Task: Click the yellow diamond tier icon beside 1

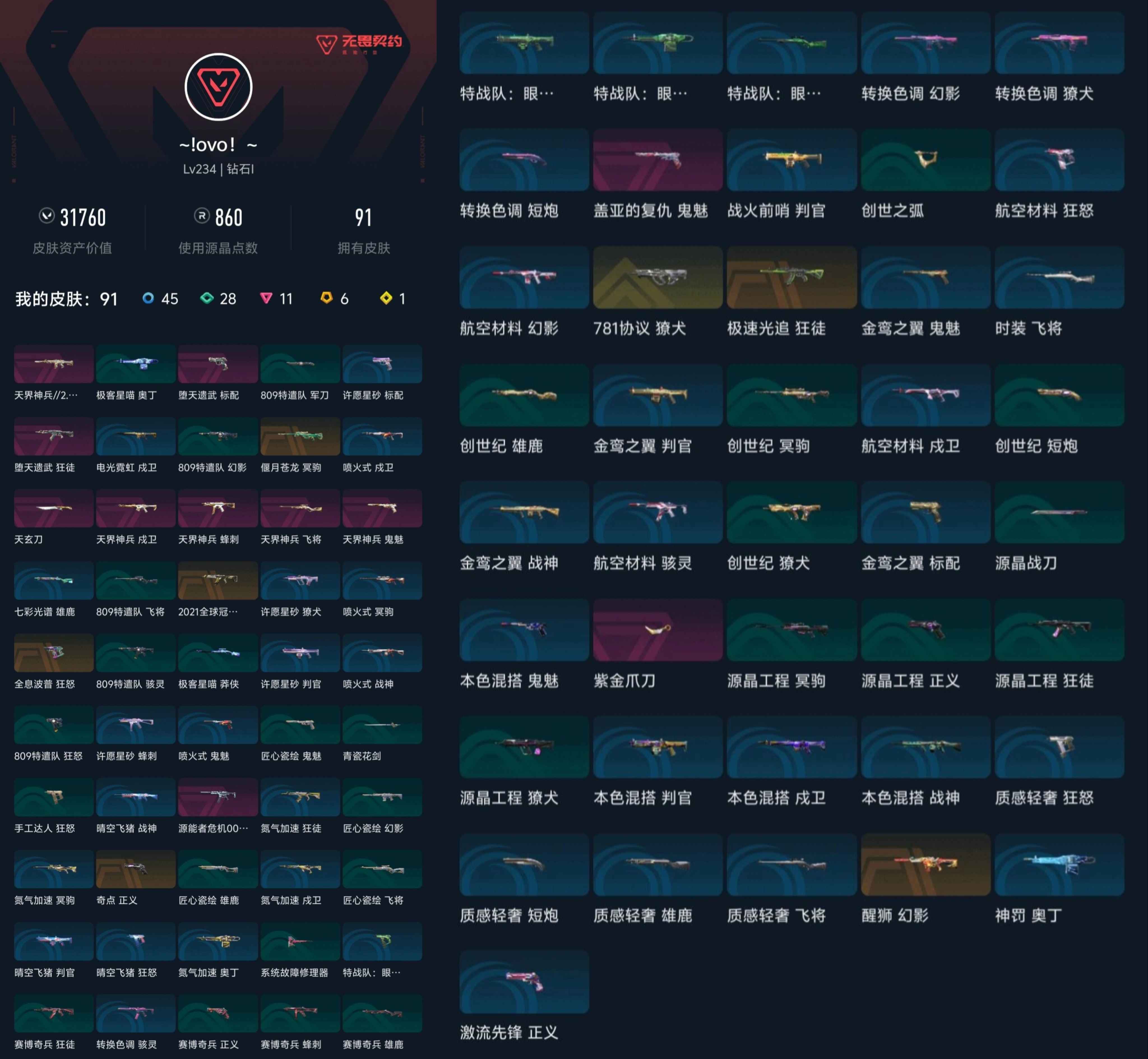Action: click(386, 298)
